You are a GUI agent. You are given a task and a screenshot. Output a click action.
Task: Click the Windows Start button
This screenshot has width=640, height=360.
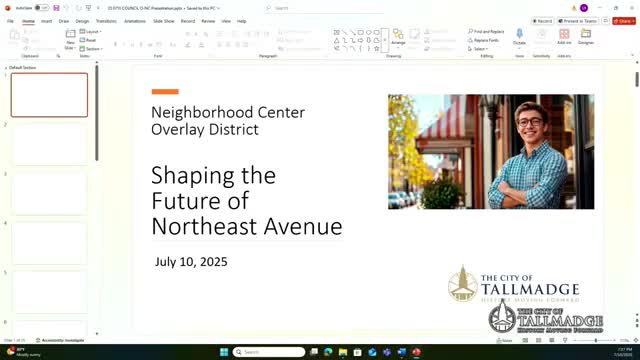224,352
